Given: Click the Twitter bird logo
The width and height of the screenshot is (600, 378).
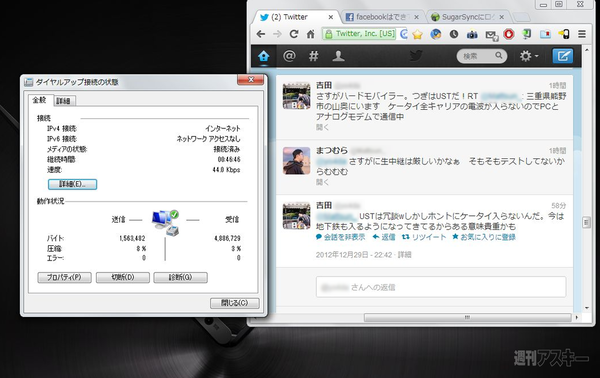Looking at the screenshot, I should click(x=416, y=56).
